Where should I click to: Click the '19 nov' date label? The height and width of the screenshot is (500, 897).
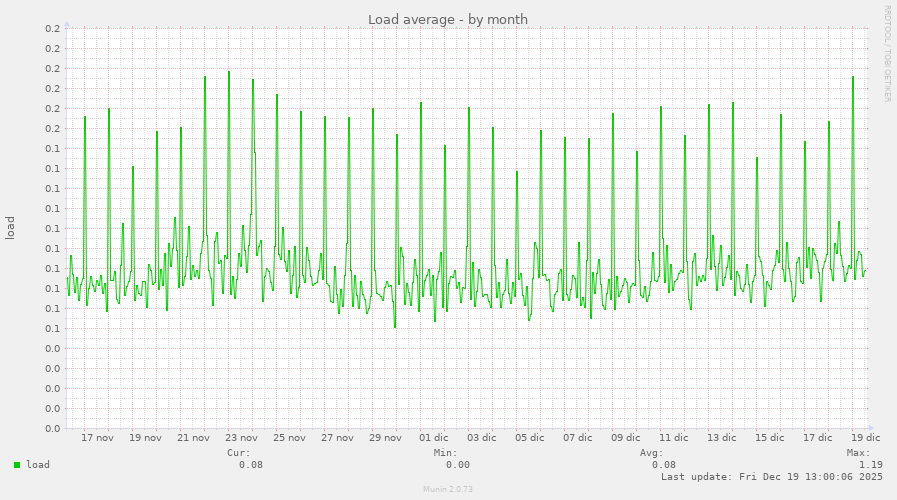145,438
